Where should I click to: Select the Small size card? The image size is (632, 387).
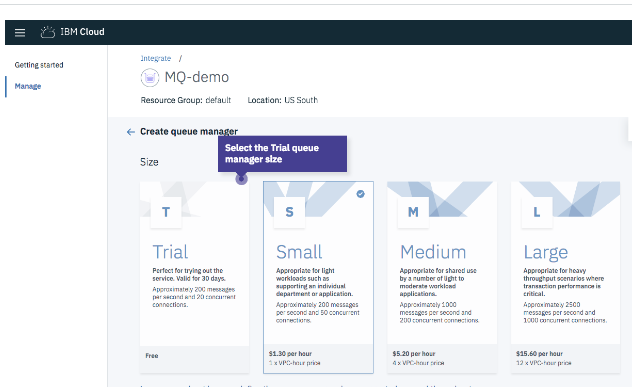click(x=318, y=277)
